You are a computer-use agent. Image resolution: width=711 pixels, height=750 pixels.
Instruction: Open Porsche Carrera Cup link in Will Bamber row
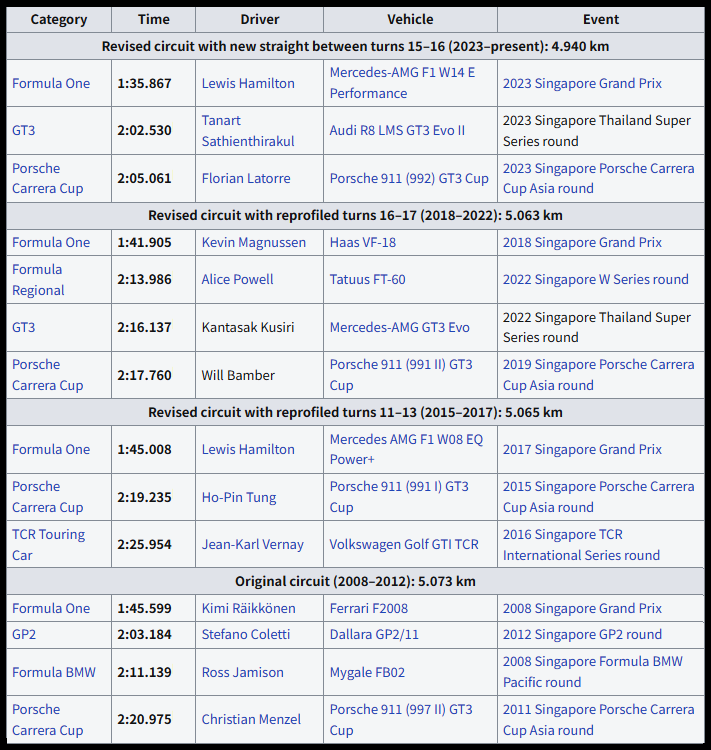pos(47,375)
